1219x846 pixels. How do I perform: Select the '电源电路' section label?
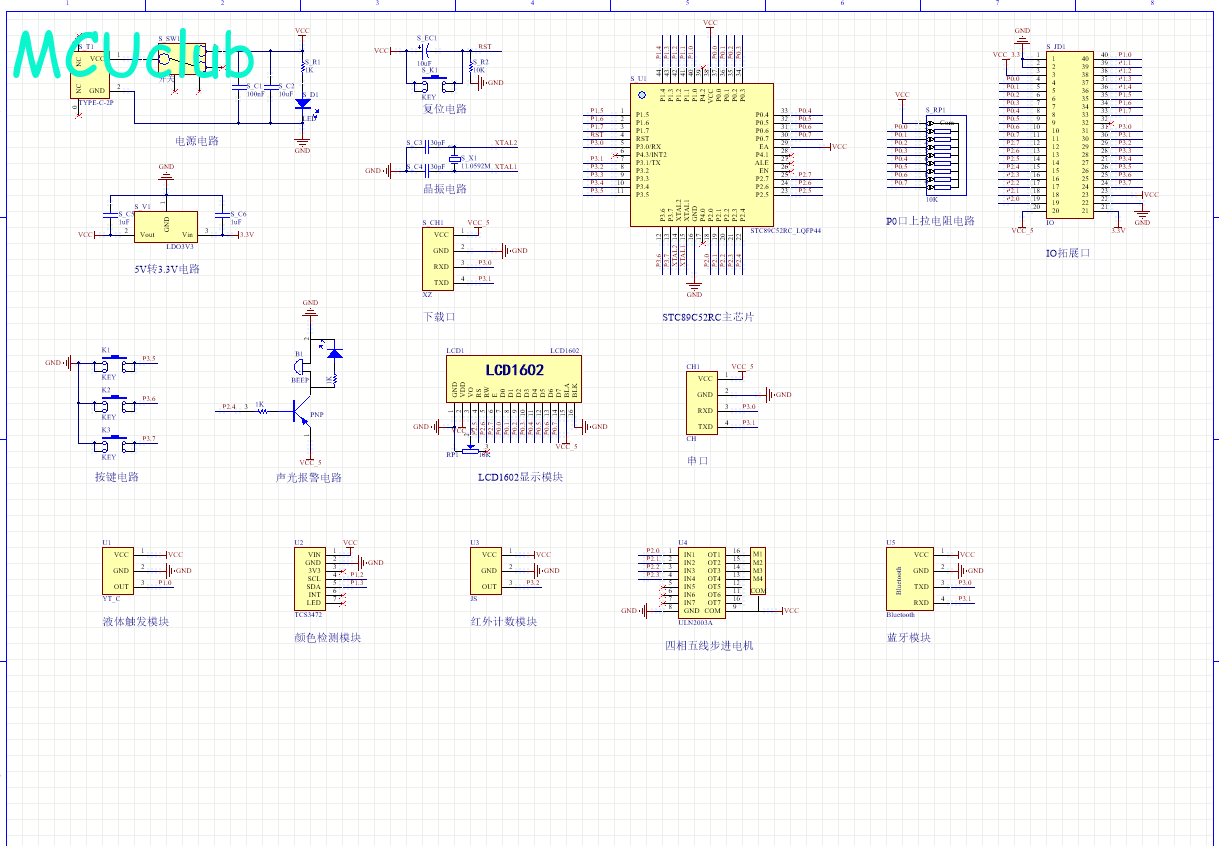pos(196,141)
